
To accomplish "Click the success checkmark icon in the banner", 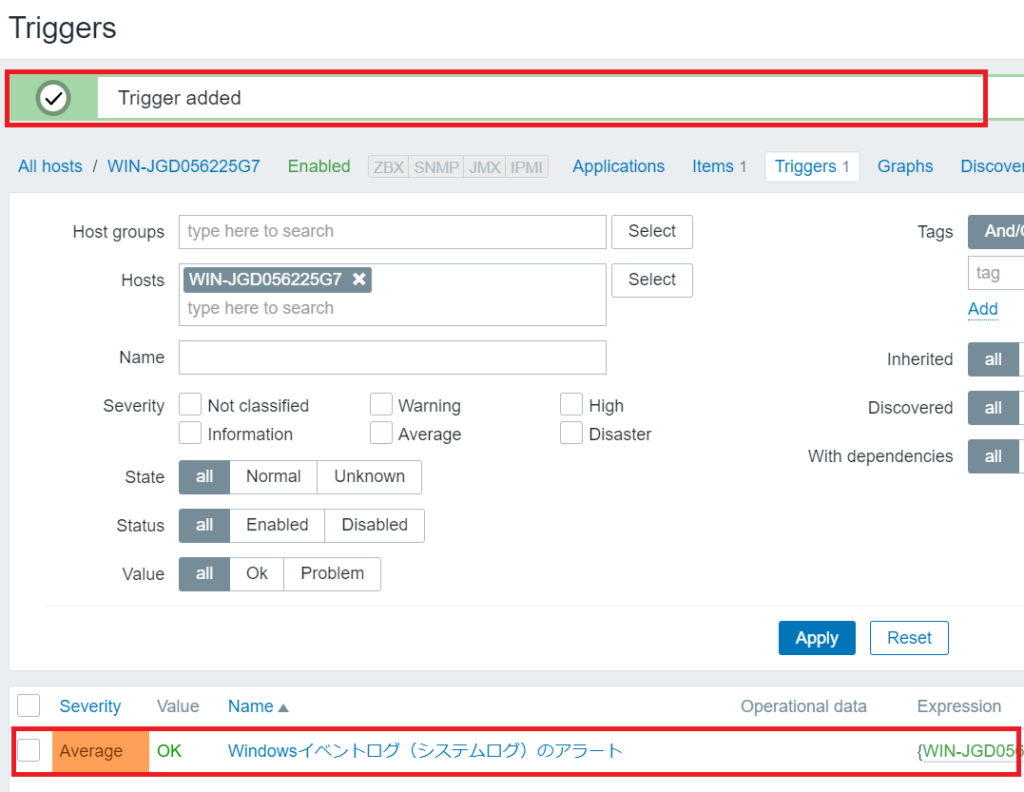I will pyautogui.click(x=53, y=98).
